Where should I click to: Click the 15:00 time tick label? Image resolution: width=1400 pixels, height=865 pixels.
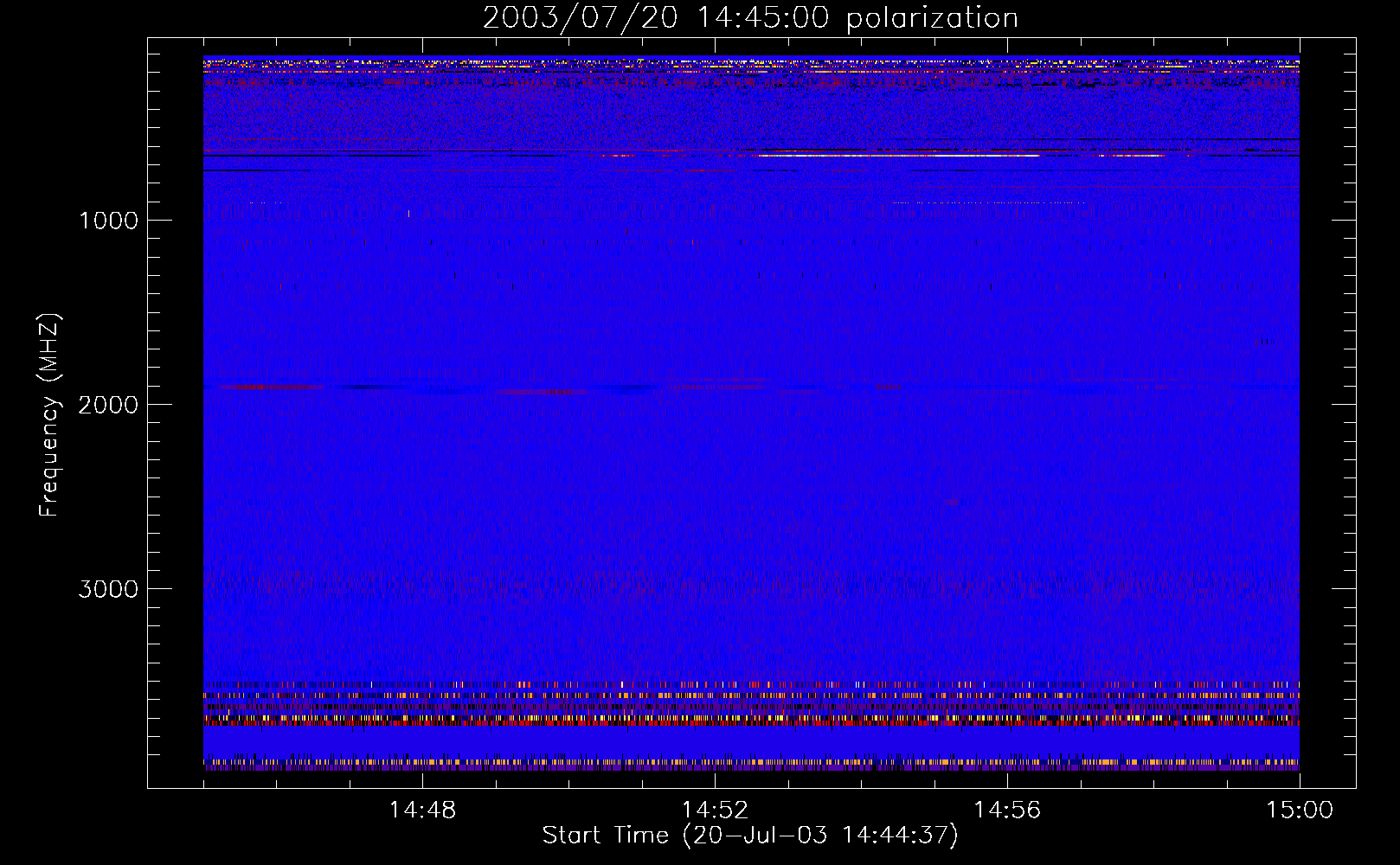(1300, 811)
